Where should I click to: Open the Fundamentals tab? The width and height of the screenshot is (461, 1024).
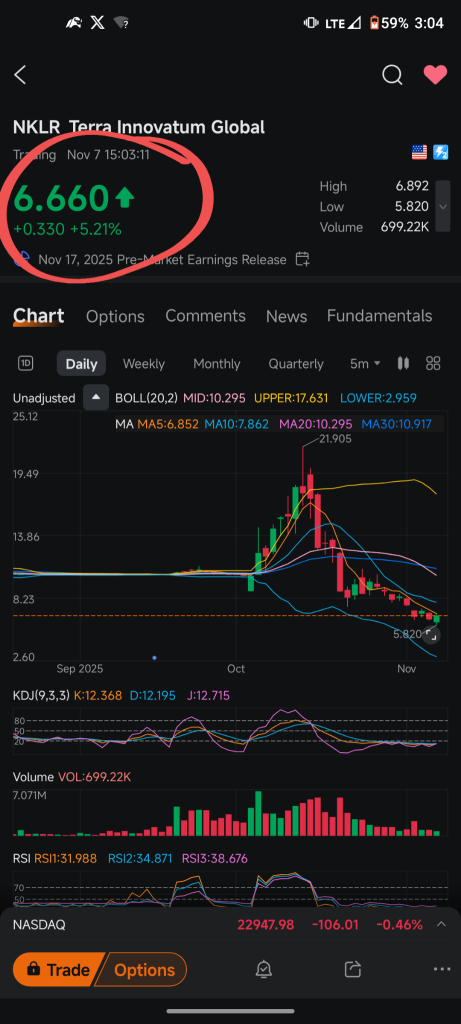[x=379, y=315]
